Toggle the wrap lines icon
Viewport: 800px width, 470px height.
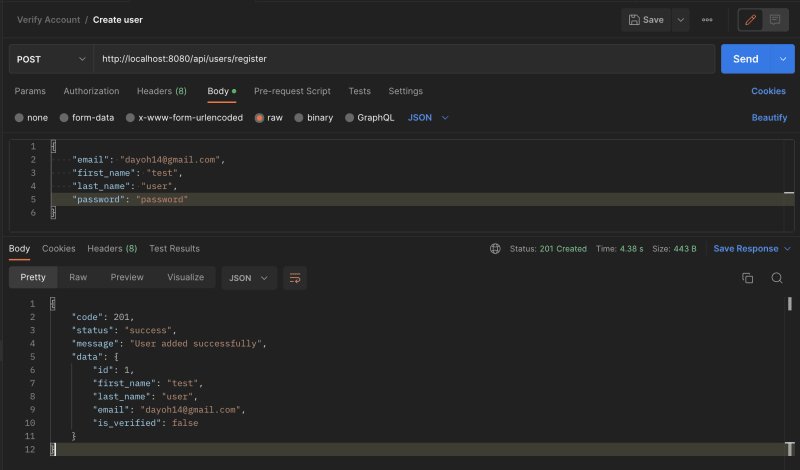[295, 278]
